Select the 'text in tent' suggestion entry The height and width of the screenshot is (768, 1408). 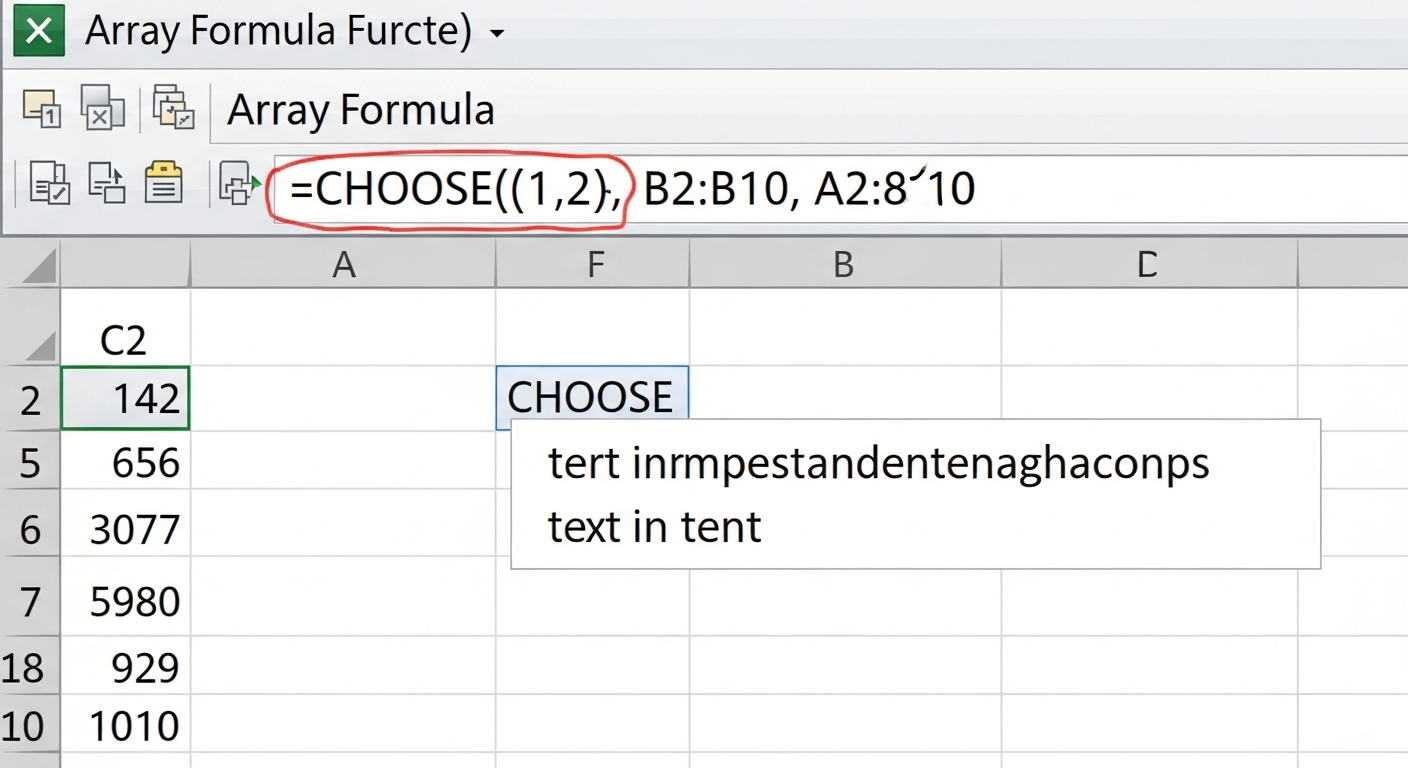[x=654, y=527]
